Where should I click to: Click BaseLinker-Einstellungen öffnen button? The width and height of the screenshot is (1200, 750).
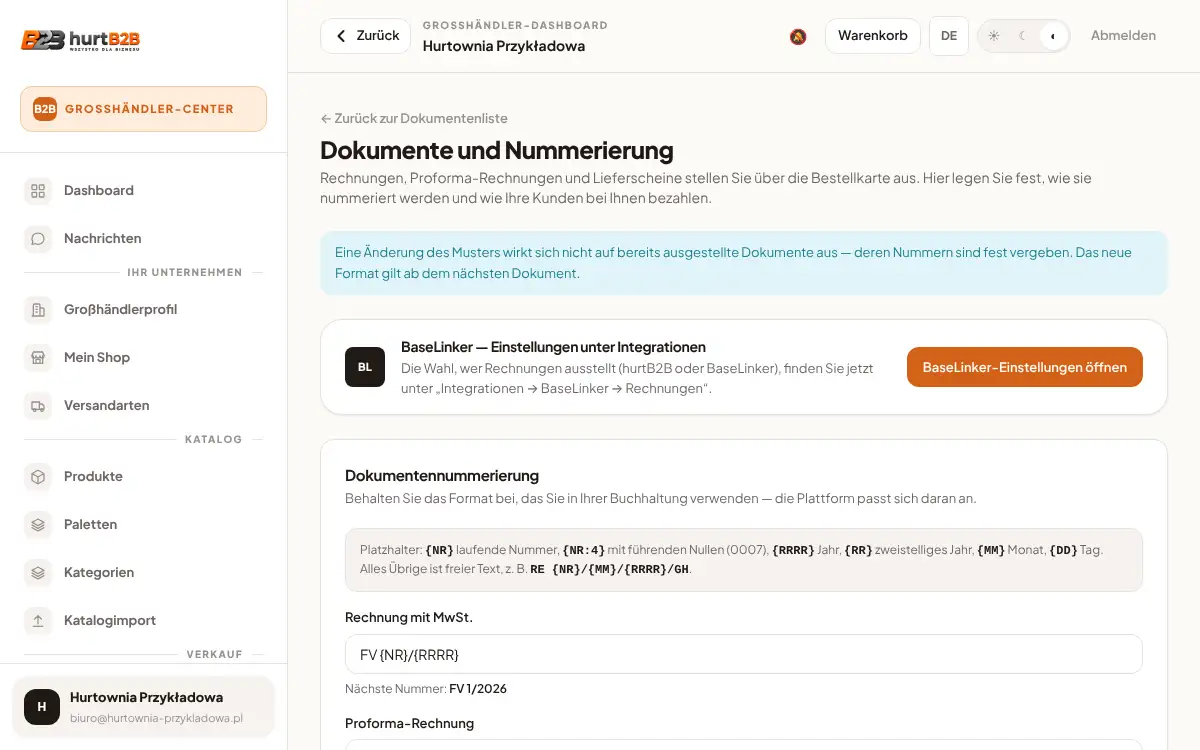[x=1025, y=367]
